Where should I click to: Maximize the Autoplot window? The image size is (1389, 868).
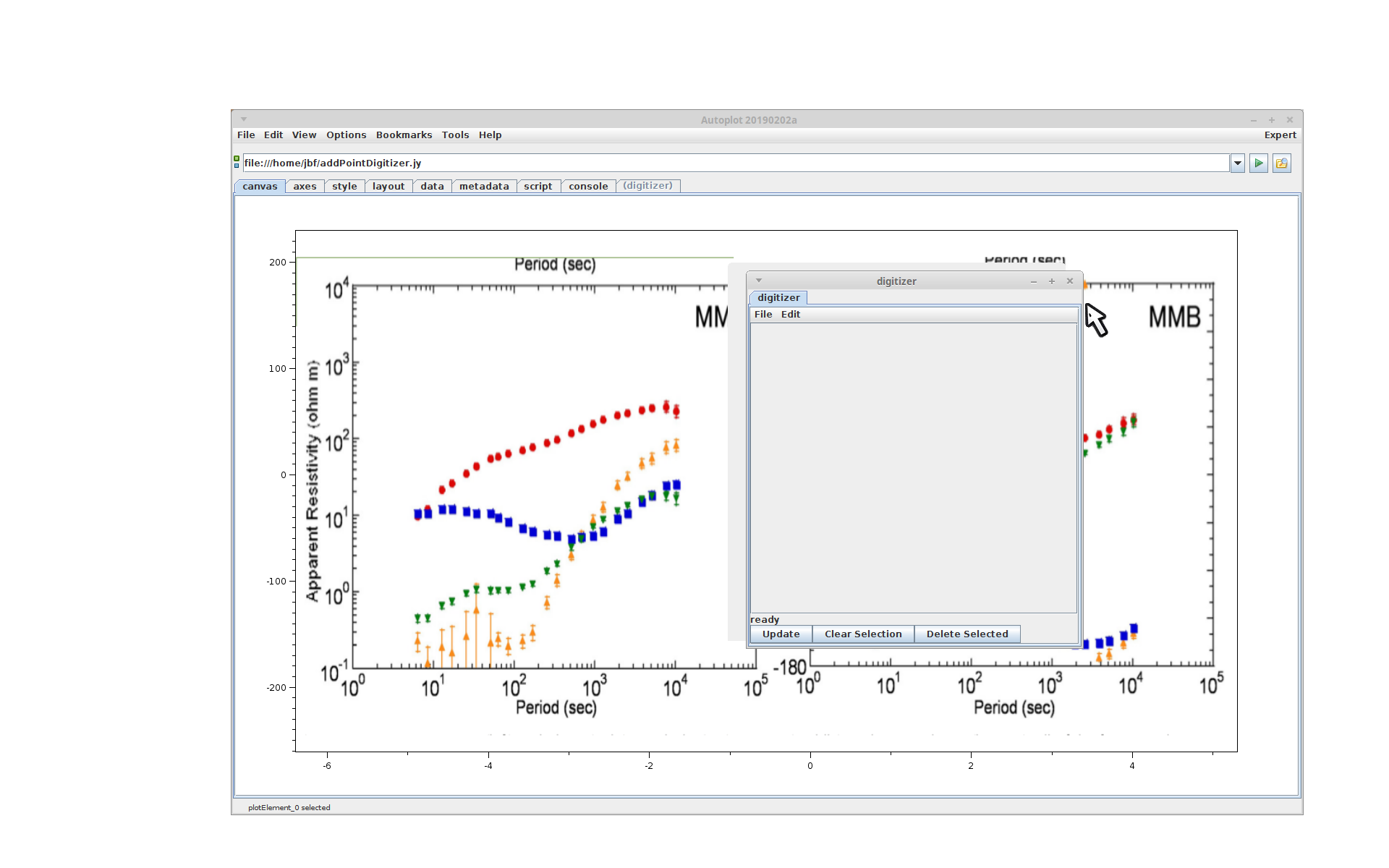click(1272, 120)
